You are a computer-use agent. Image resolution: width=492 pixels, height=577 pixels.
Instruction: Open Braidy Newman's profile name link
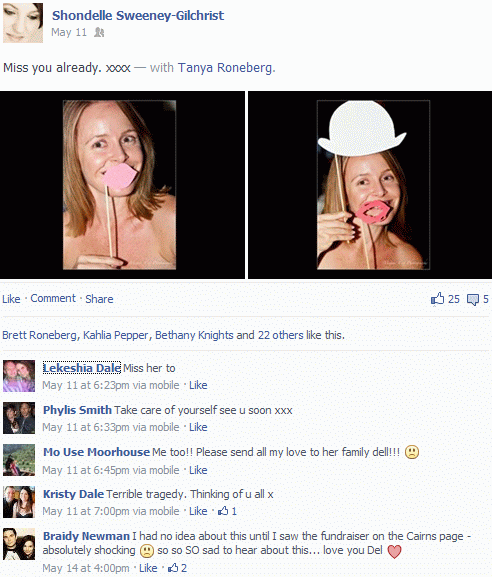click(86, 536)
